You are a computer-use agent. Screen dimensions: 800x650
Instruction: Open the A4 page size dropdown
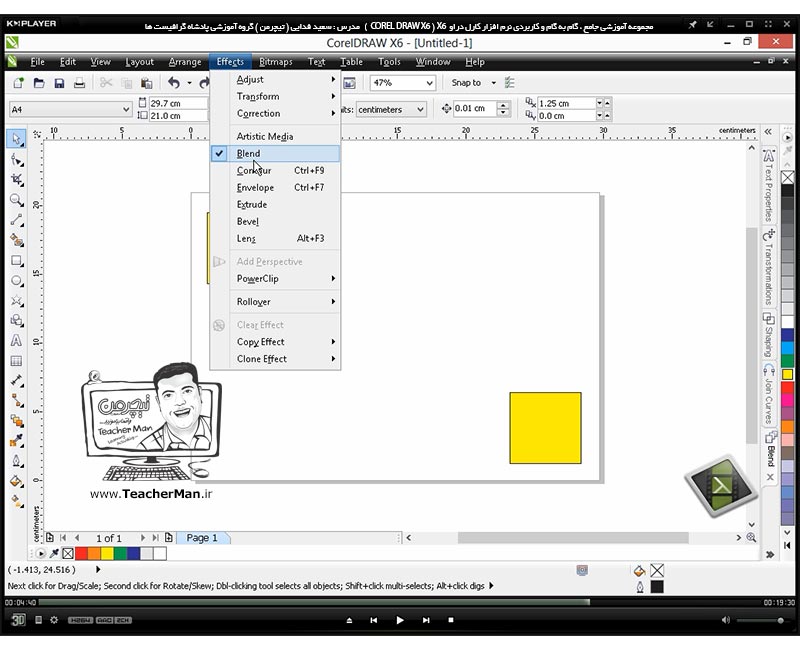126,109
